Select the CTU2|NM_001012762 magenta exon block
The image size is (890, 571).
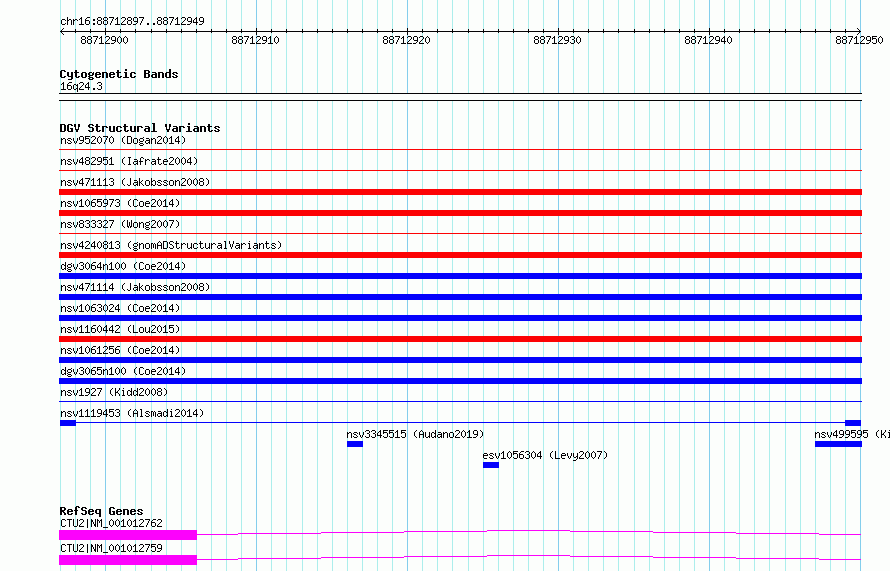point(128,535)
